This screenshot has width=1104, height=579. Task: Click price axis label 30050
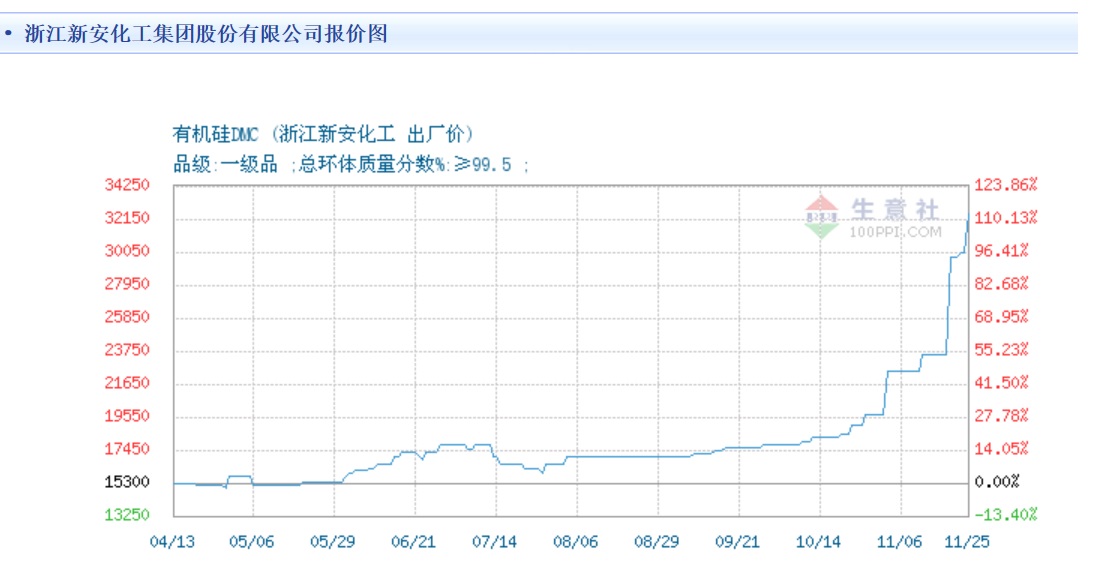point(127,251)
